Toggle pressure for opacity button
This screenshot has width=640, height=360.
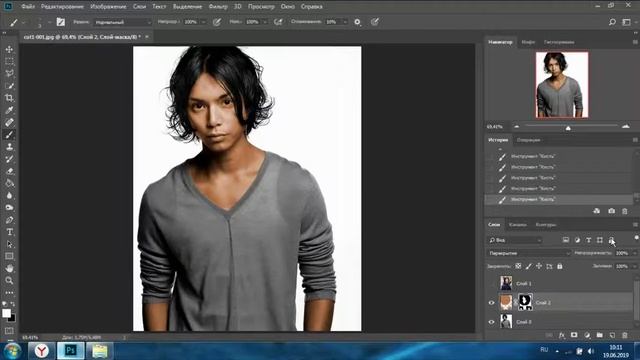(217, 22)
